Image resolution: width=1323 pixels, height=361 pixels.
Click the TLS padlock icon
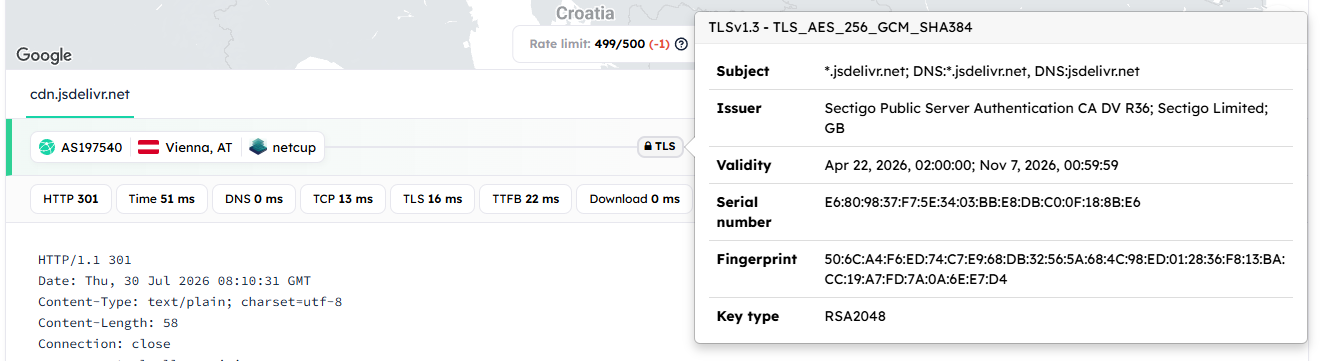click(x=649, y=147)
